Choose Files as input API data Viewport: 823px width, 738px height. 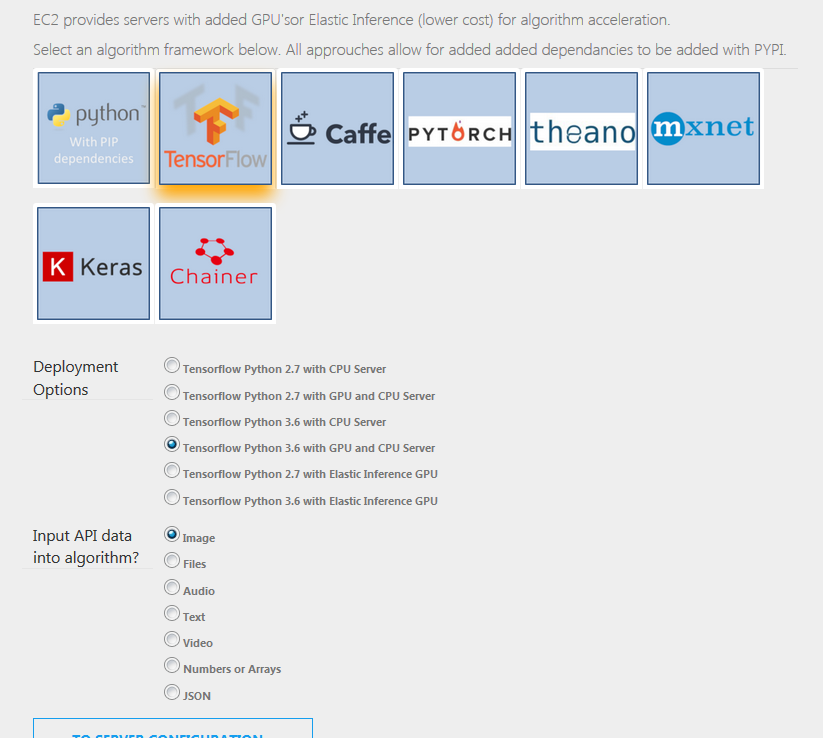tap(172, 561)
